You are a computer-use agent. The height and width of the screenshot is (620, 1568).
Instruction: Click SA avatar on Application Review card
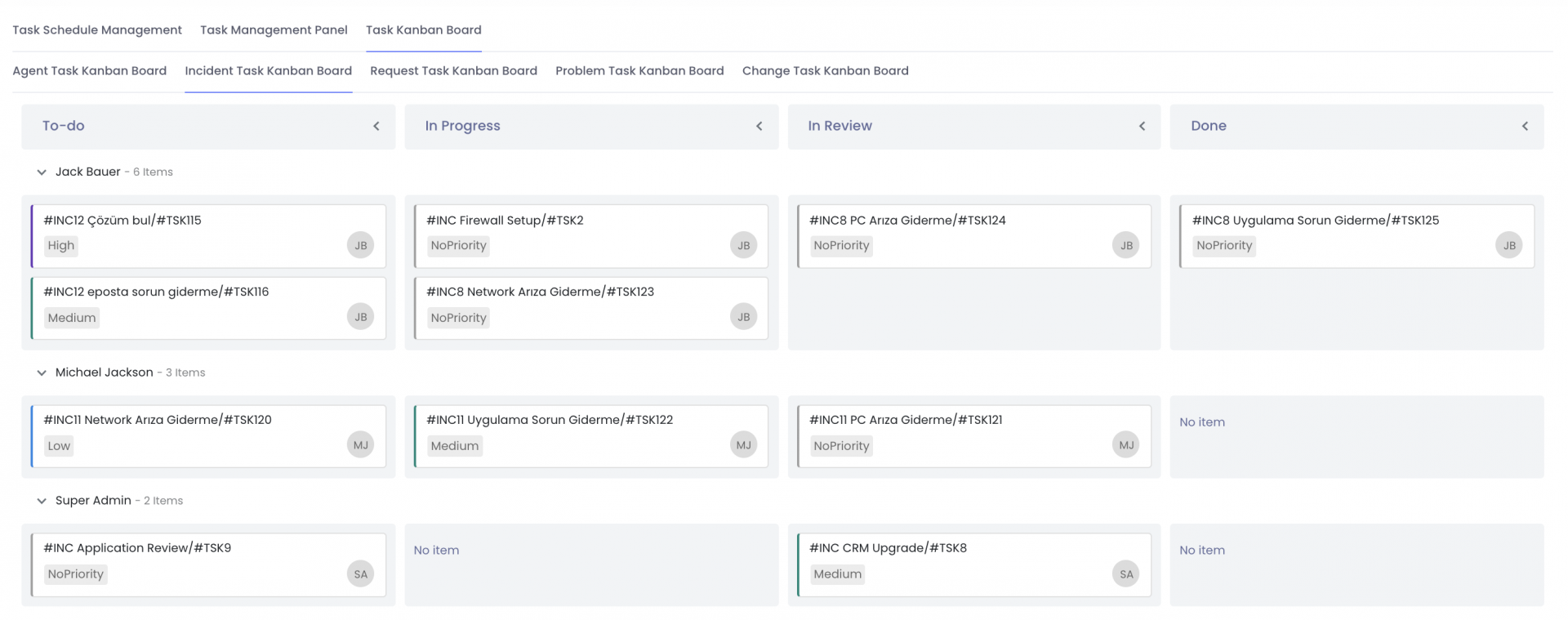[x=360, y=574]
